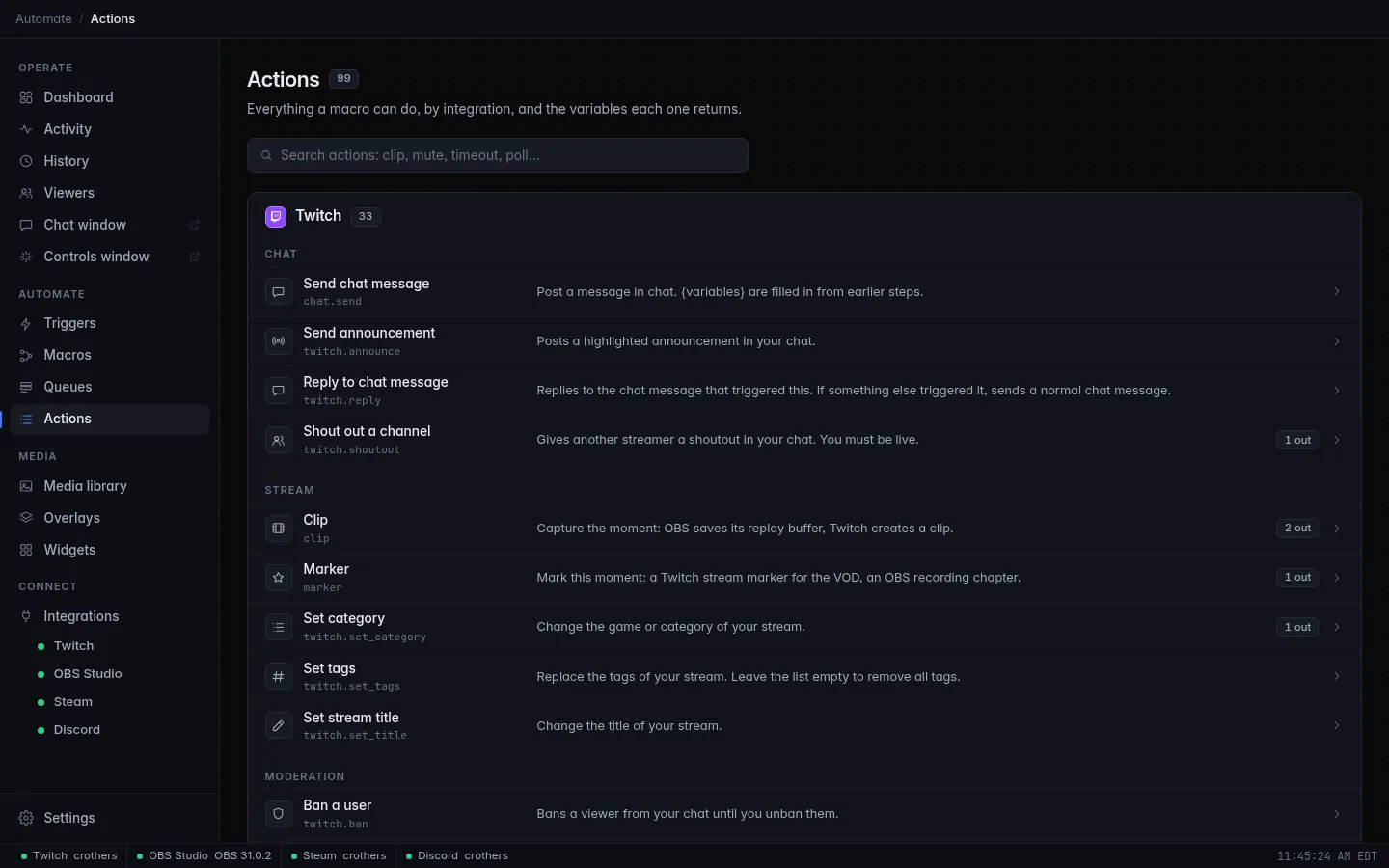
Task: Open the Queues page
Action: (x=109, y=387)
